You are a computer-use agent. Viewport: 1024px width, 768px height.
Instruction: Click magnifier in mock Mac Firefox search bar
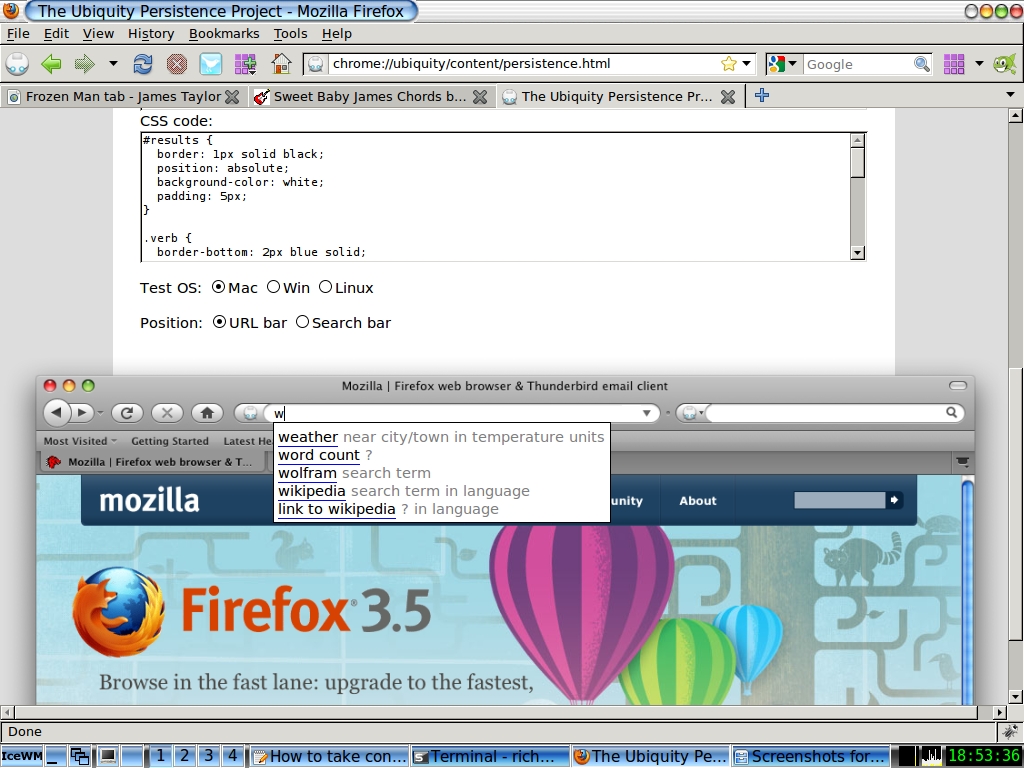click(952, 412)
